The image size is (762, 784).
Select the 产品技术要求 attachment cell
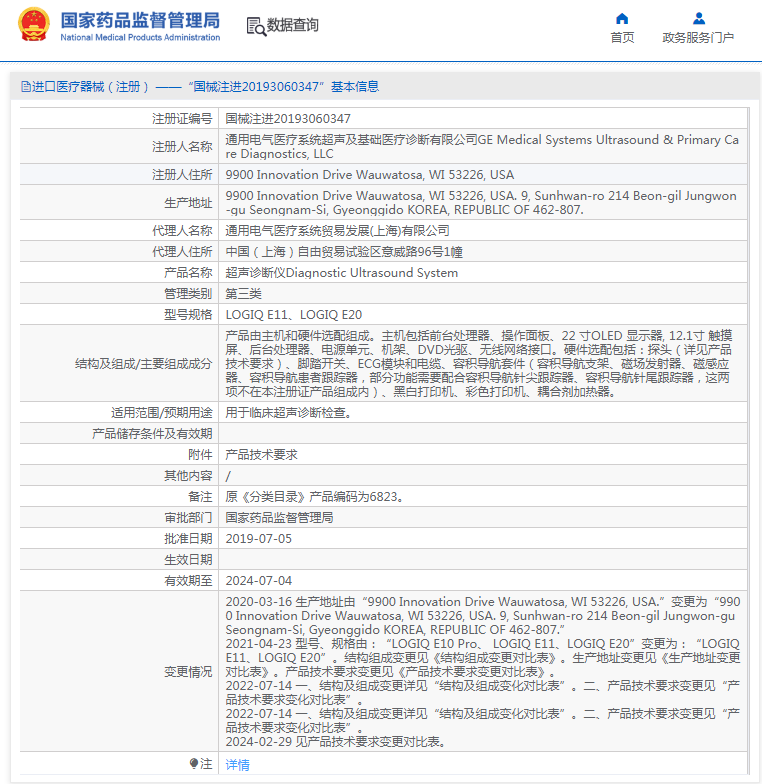(261, 454)
